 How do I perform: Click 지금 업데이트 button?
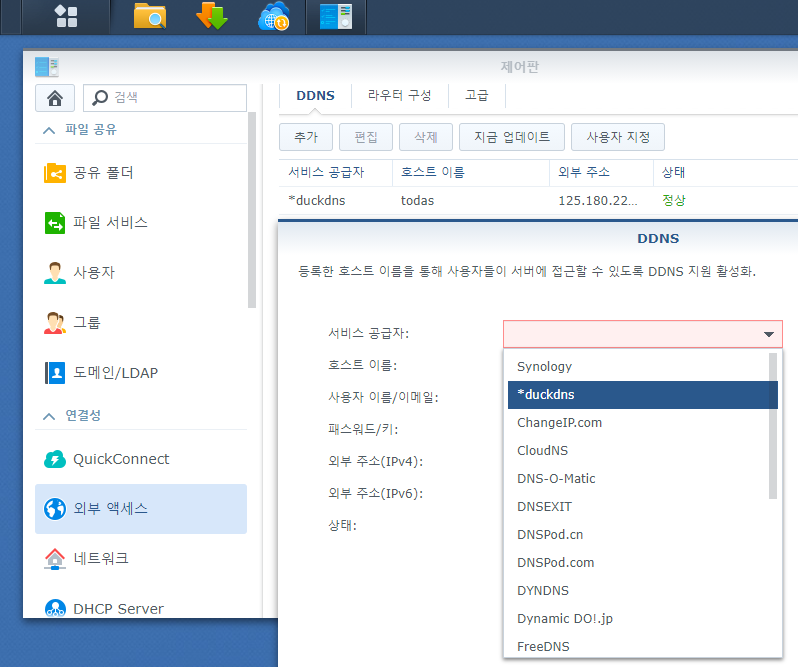[512, 137]
